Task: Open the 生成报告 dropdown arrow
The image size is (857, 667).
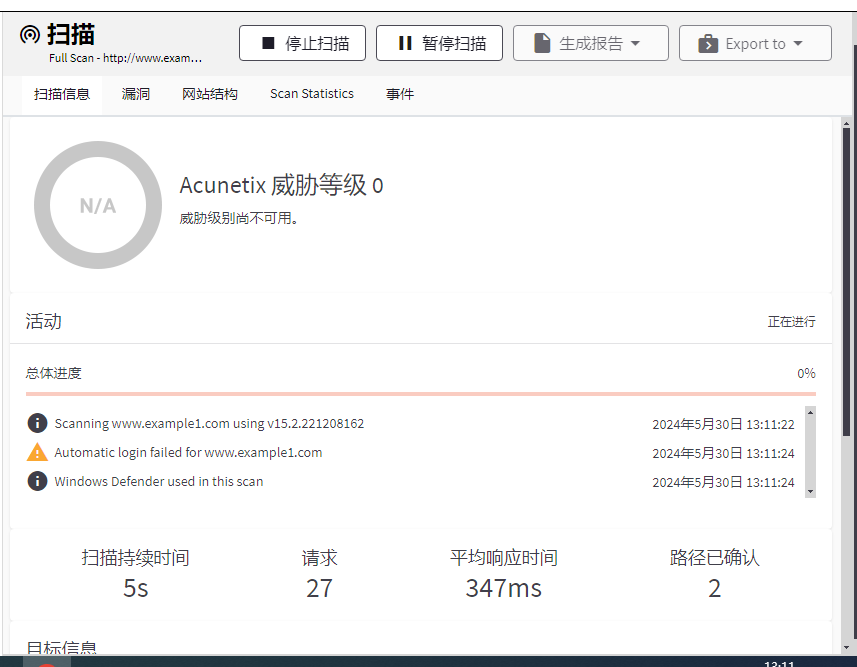Action: tap(635, 43)
